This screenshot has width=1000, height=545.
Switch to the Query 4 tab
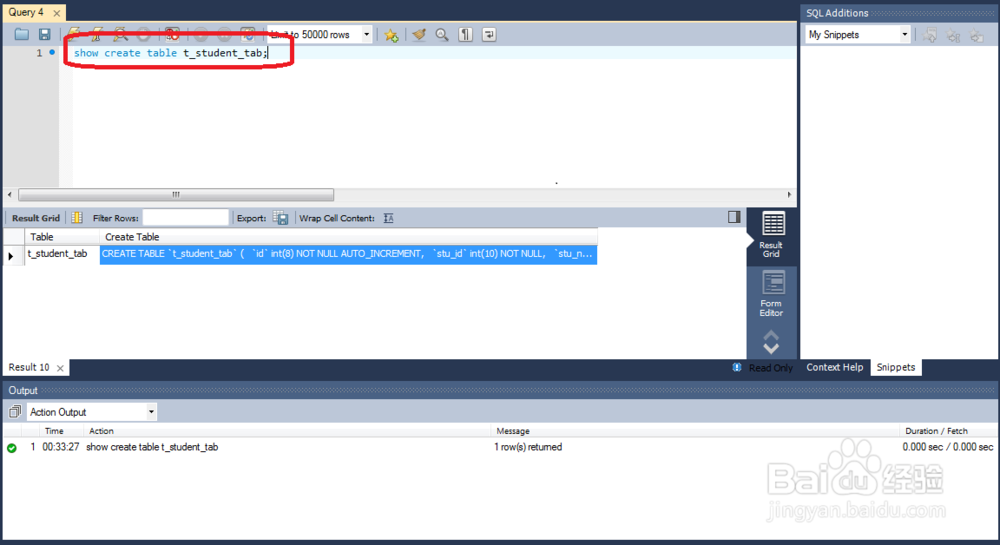(26, 12)
